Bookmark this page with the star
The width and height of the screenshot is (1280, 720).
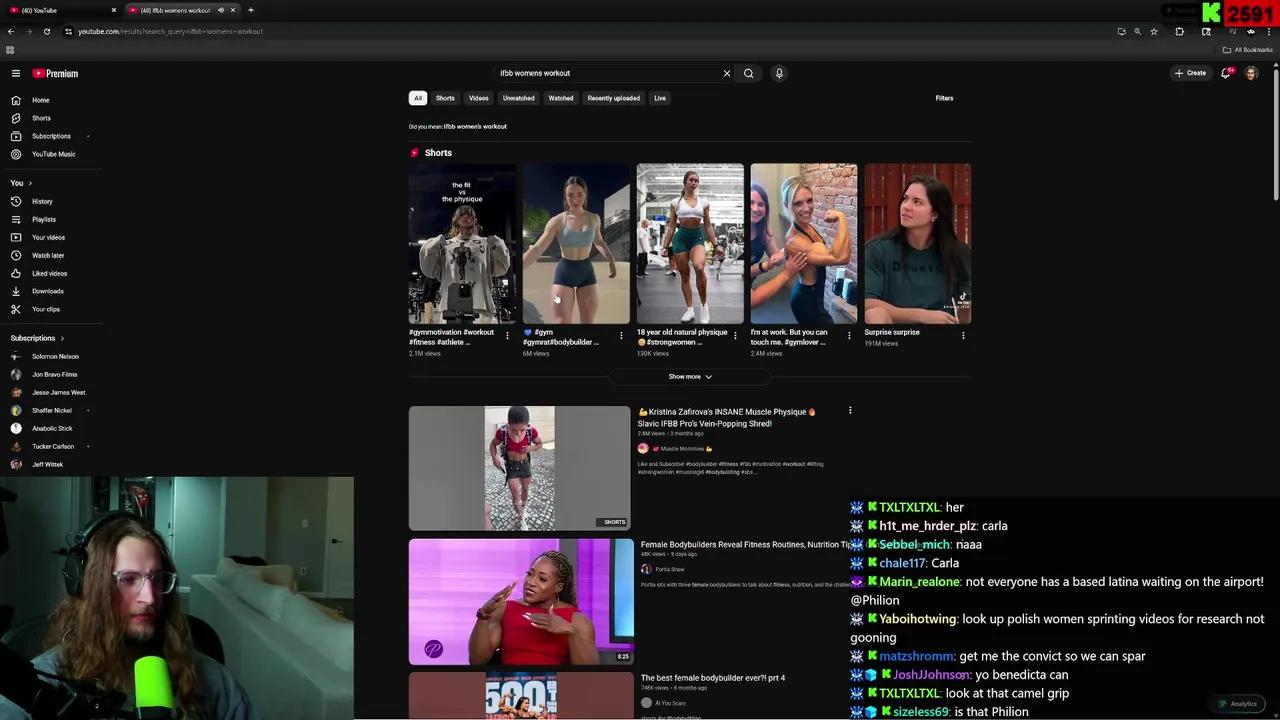pos(1154,31)
